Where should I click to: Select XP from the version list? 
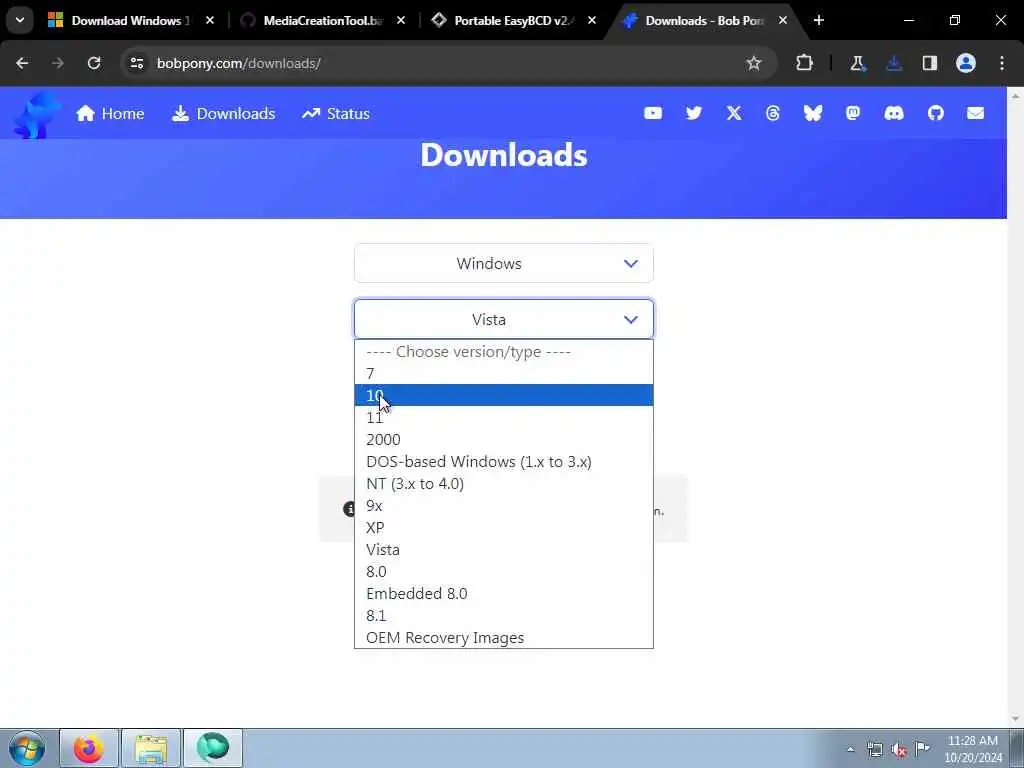coord(504,528)
